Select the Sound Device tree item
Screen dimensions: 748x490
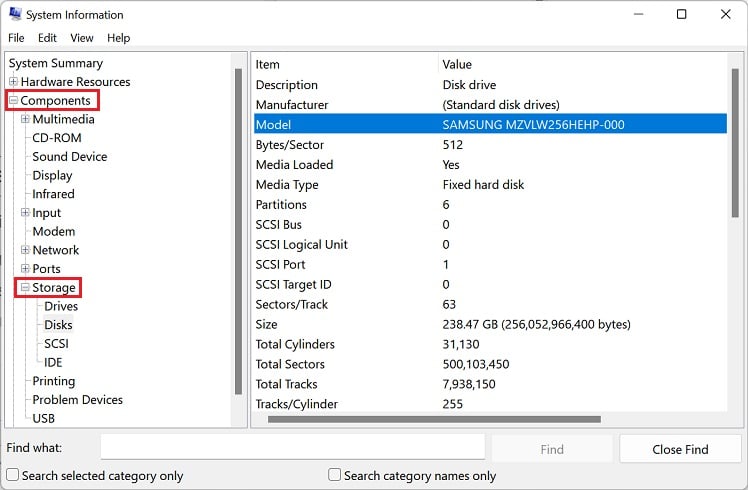click(x=69, y=157)
